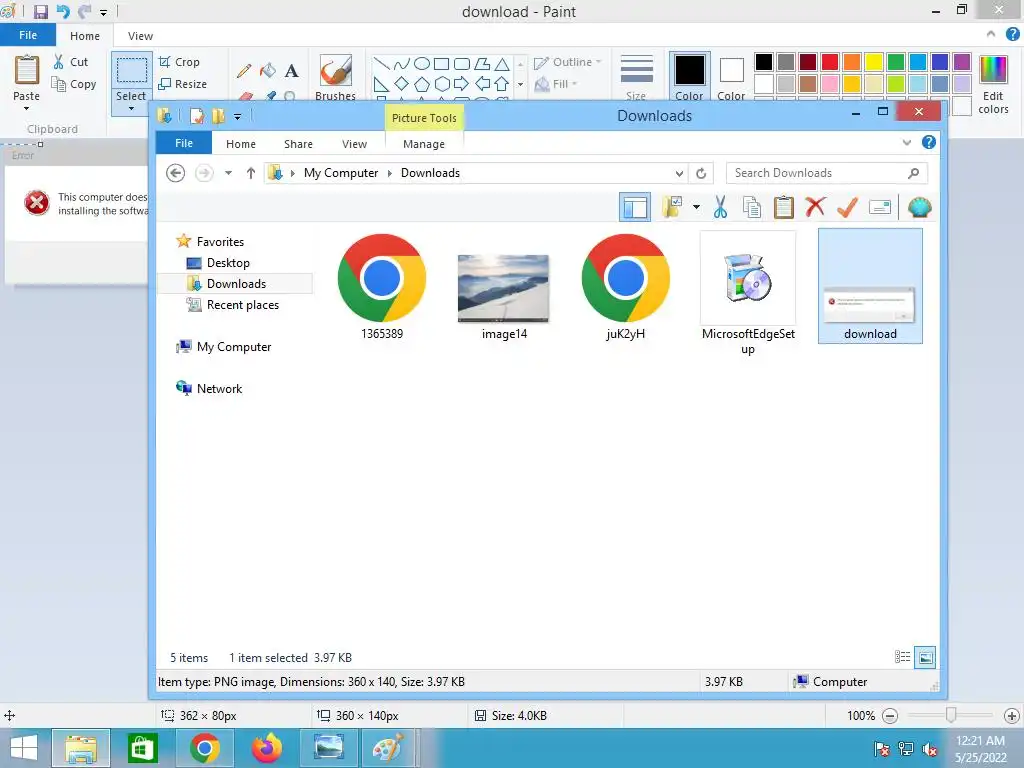The image size is (1024, 768).
Task: Pick yellow swatch in Paint color palette
Action: tap(874, 62)
